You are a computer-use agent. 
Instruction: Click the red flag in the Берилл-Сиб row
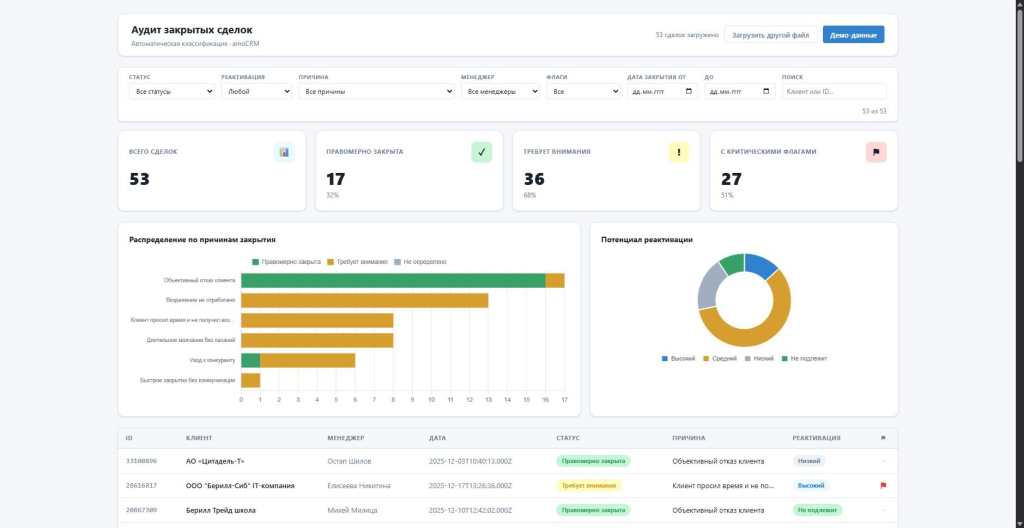[x=884, y=486]
